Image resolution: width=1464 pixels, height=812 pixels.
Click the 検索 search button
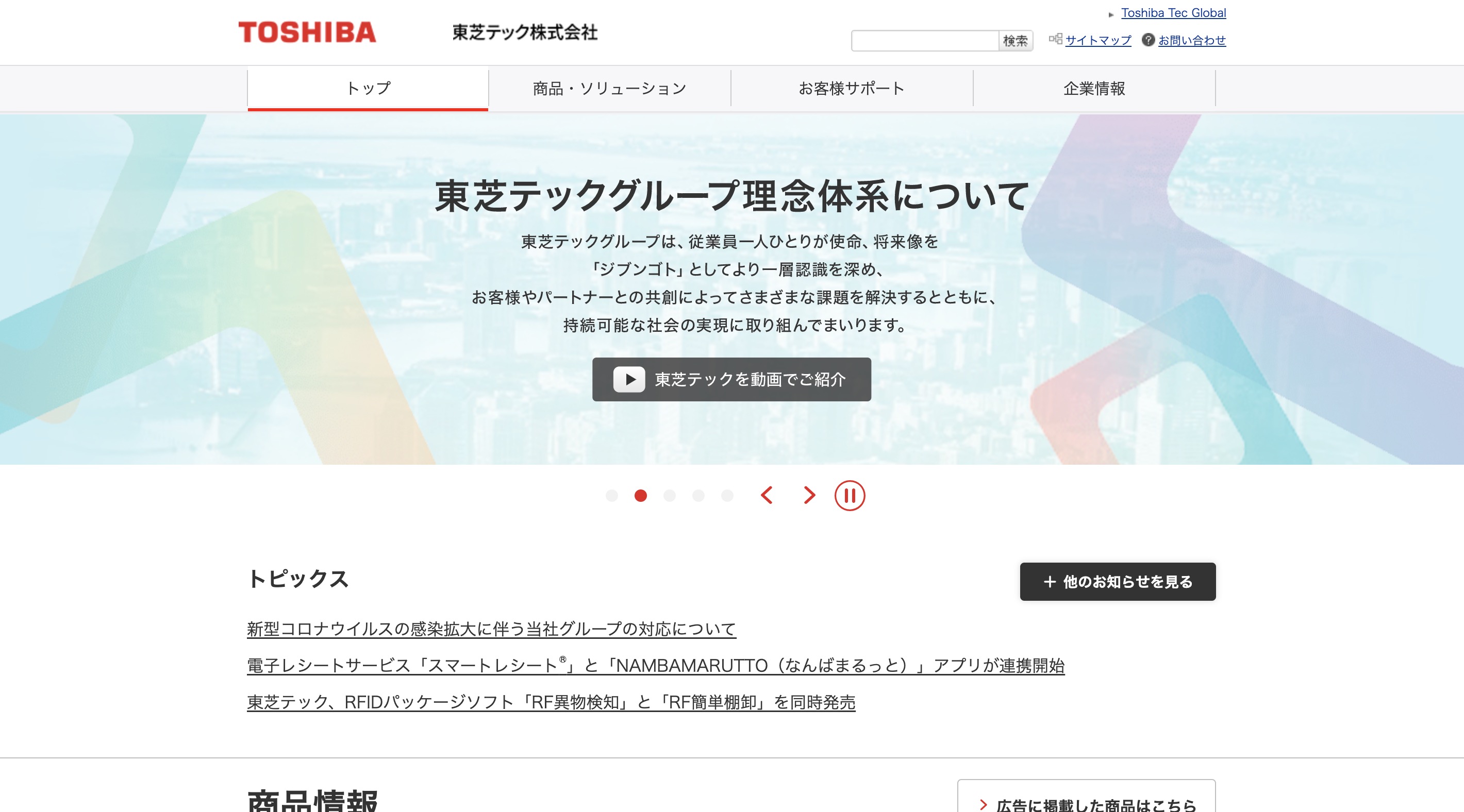(x=1016, y=40)
